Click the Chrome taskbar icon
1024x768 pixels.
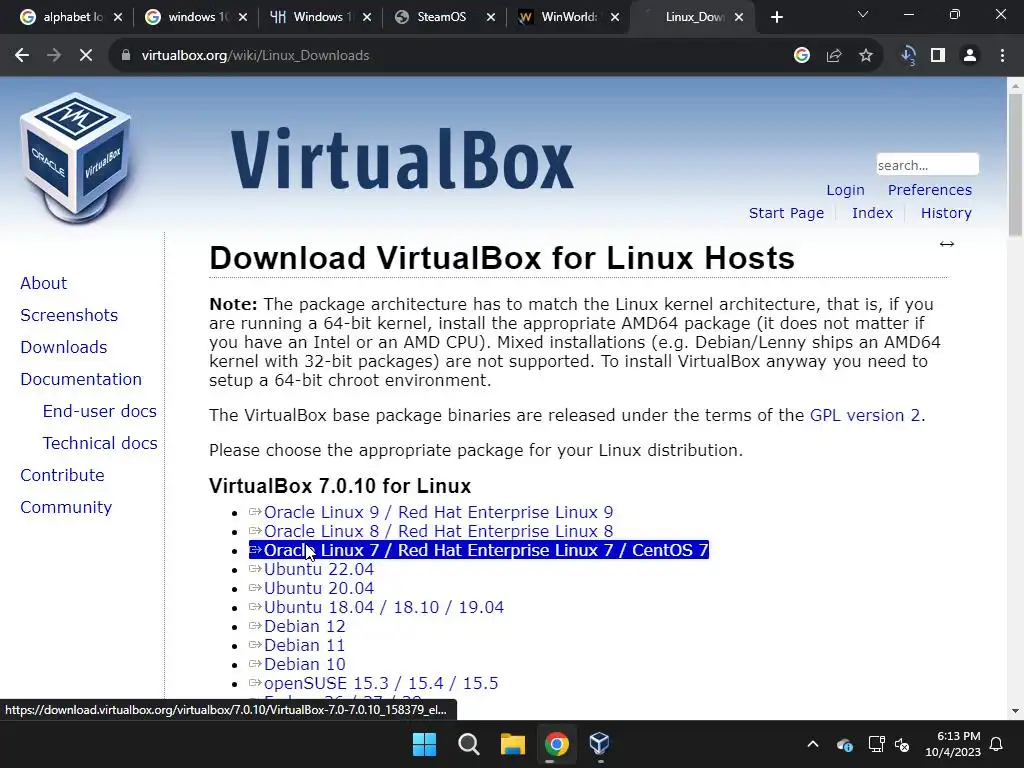(556, 744)
